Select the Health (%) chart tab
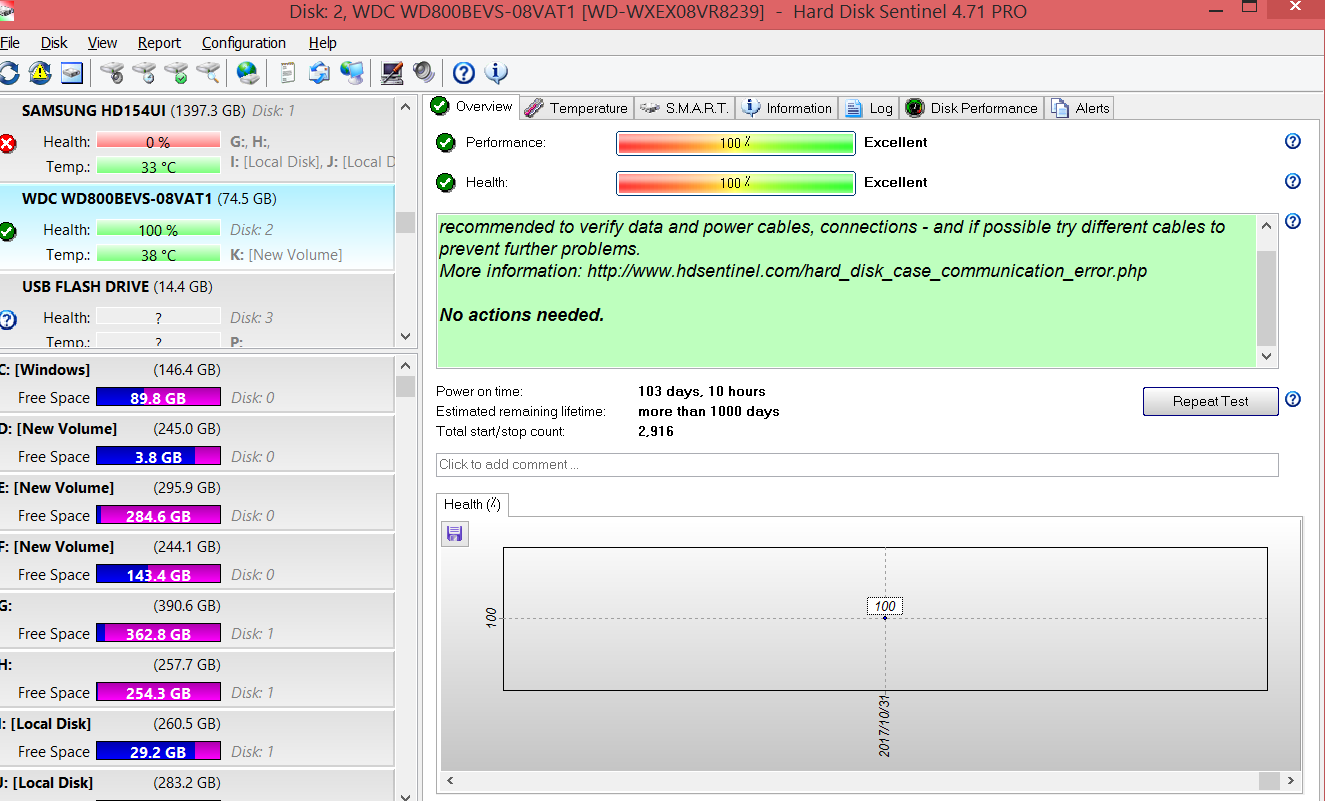The image size is (1325, 801). [472, 504]
